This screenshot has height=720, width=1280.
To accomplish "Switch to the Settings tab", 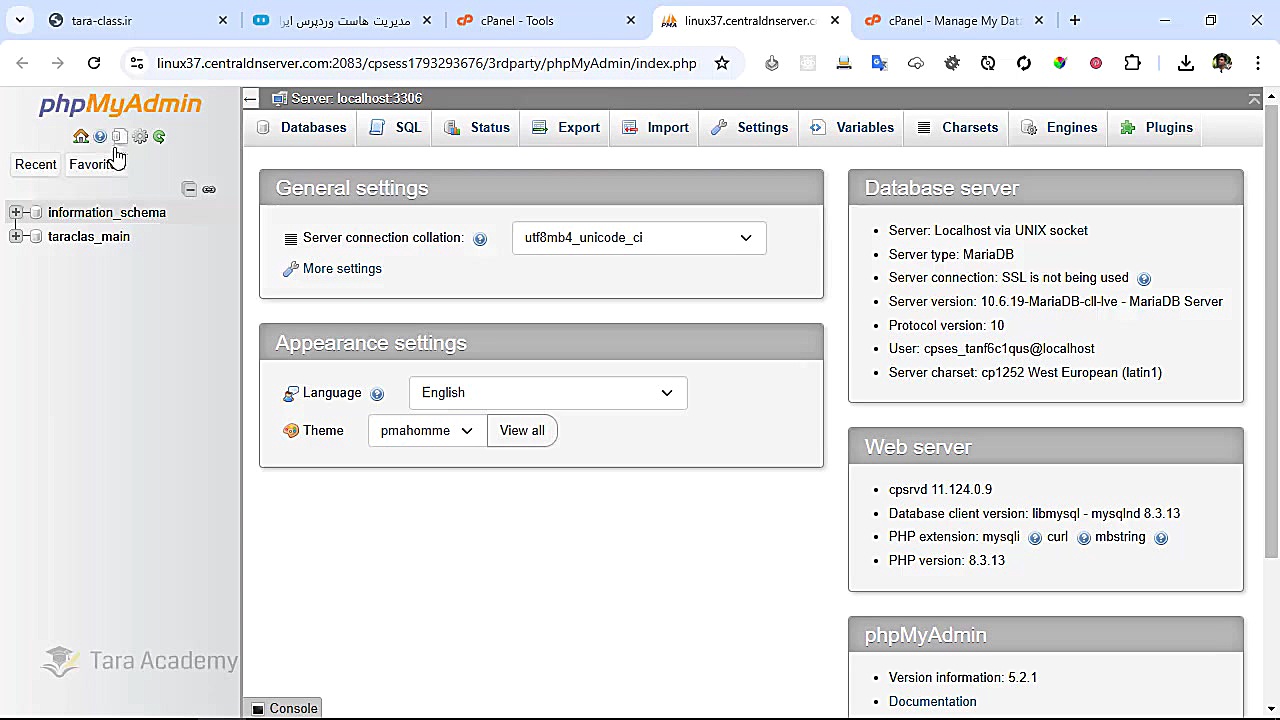I will tap(750, 128).
